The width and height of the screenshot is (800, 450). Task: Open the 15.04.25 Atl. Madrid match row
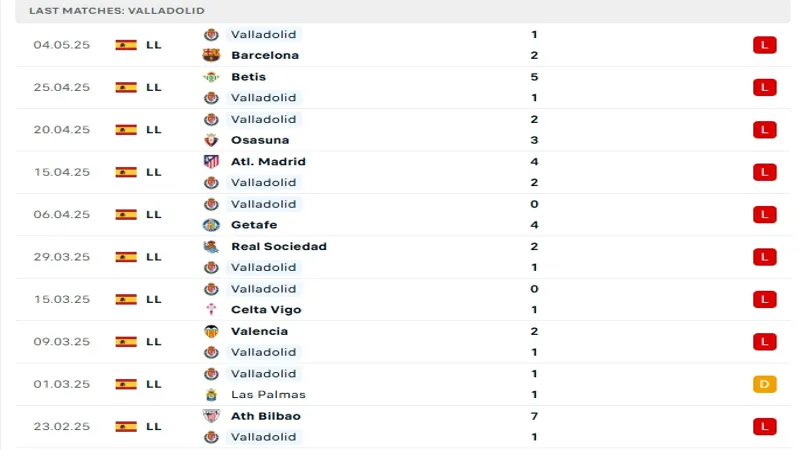(400, 172)
